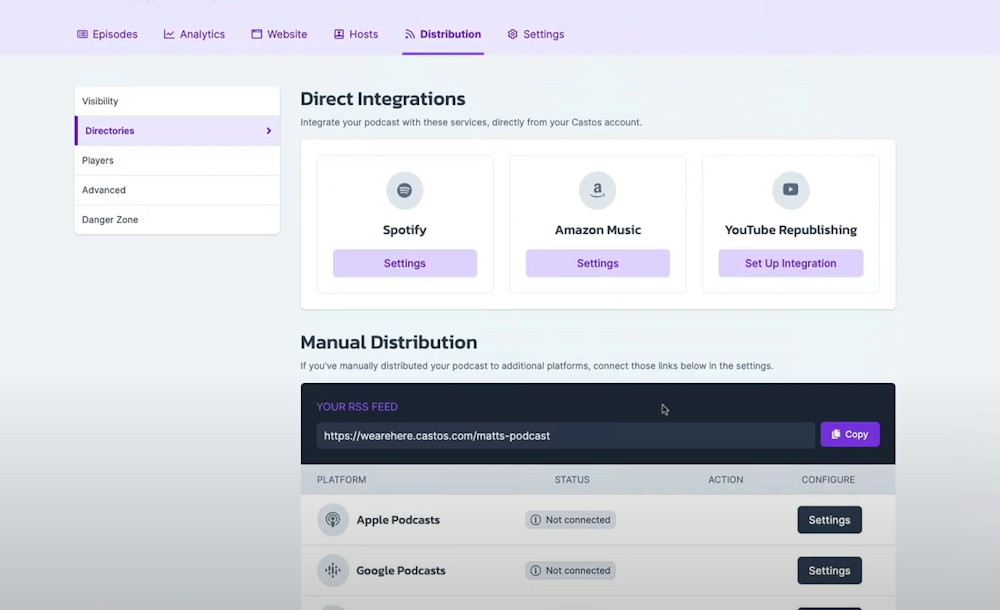Click the Spotify icon in Direct Integrations
The height and width of the screenshot is (610, 1000).
(x=404, y=190)
